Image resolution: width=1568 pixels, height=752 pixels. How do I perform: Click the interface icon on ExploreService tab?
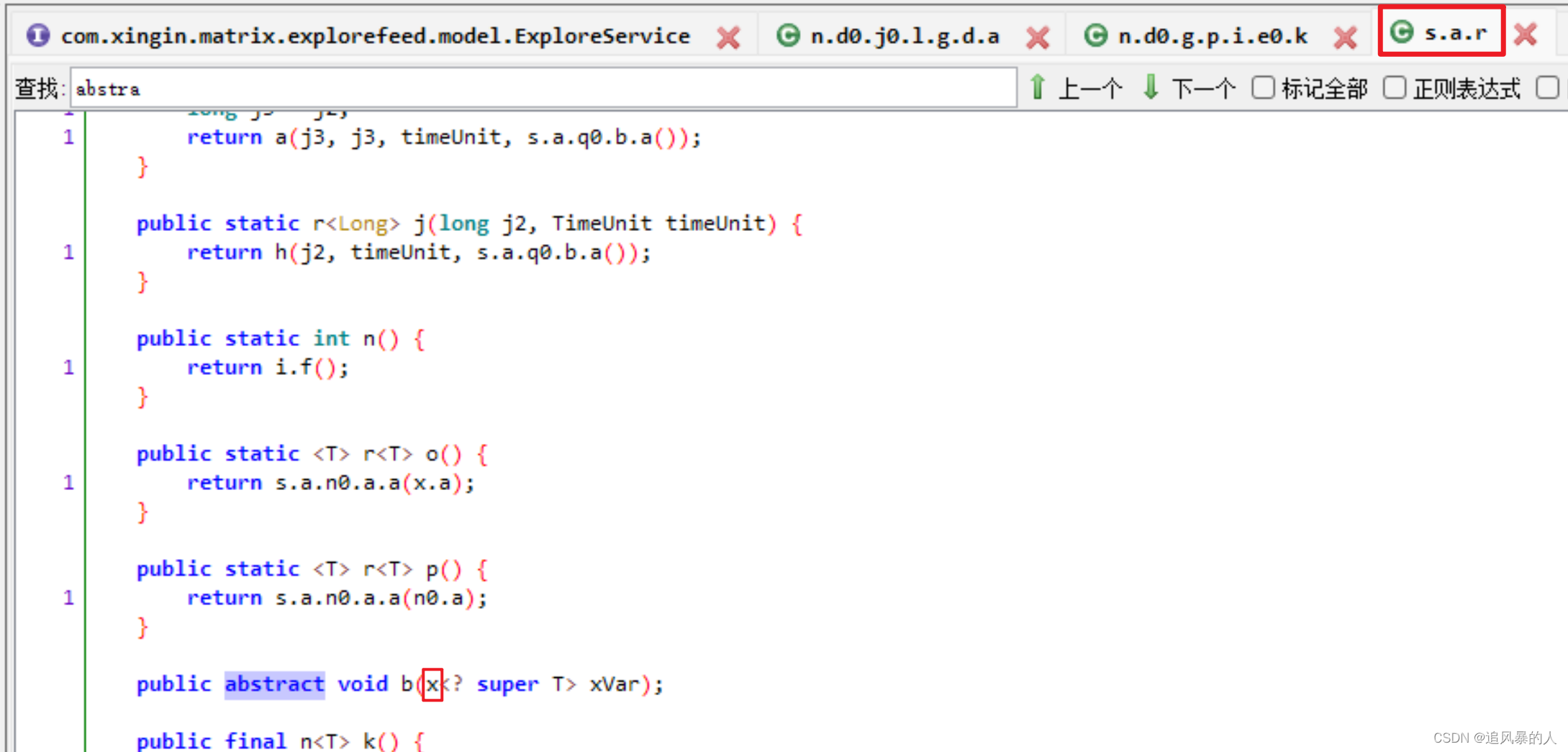(x=38, y=35)
